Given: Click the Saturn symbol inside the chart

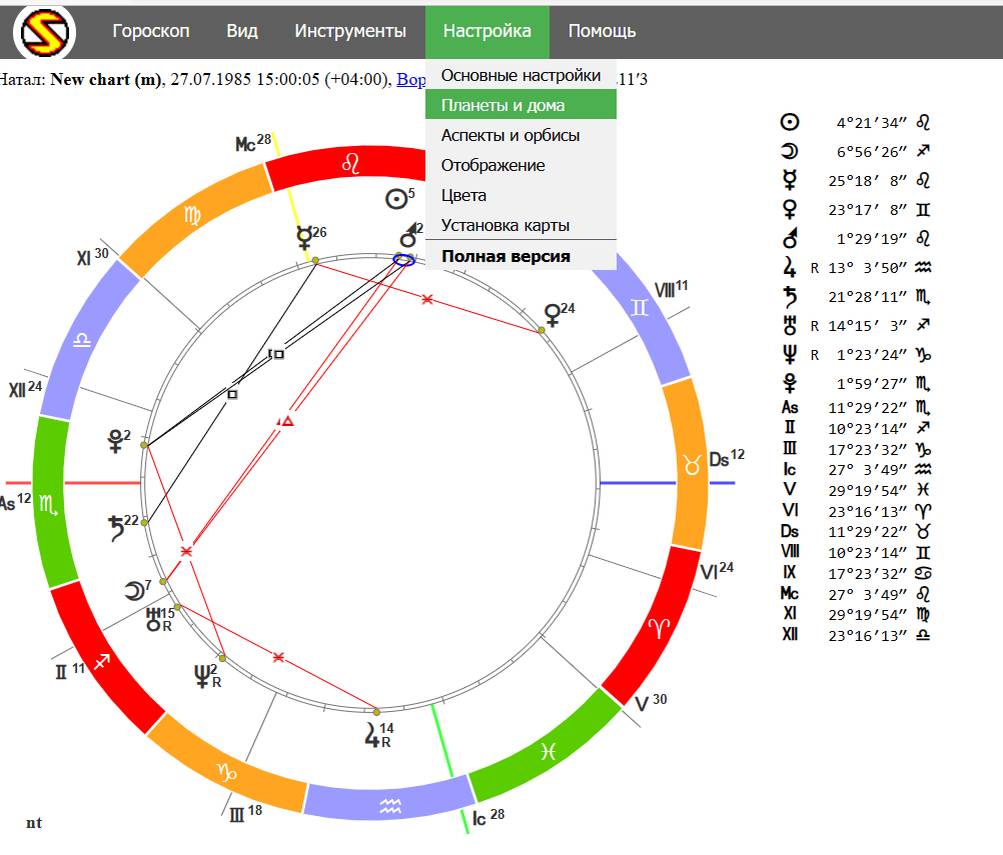Looking at the screenshot, I should click(x=118, y=528).
